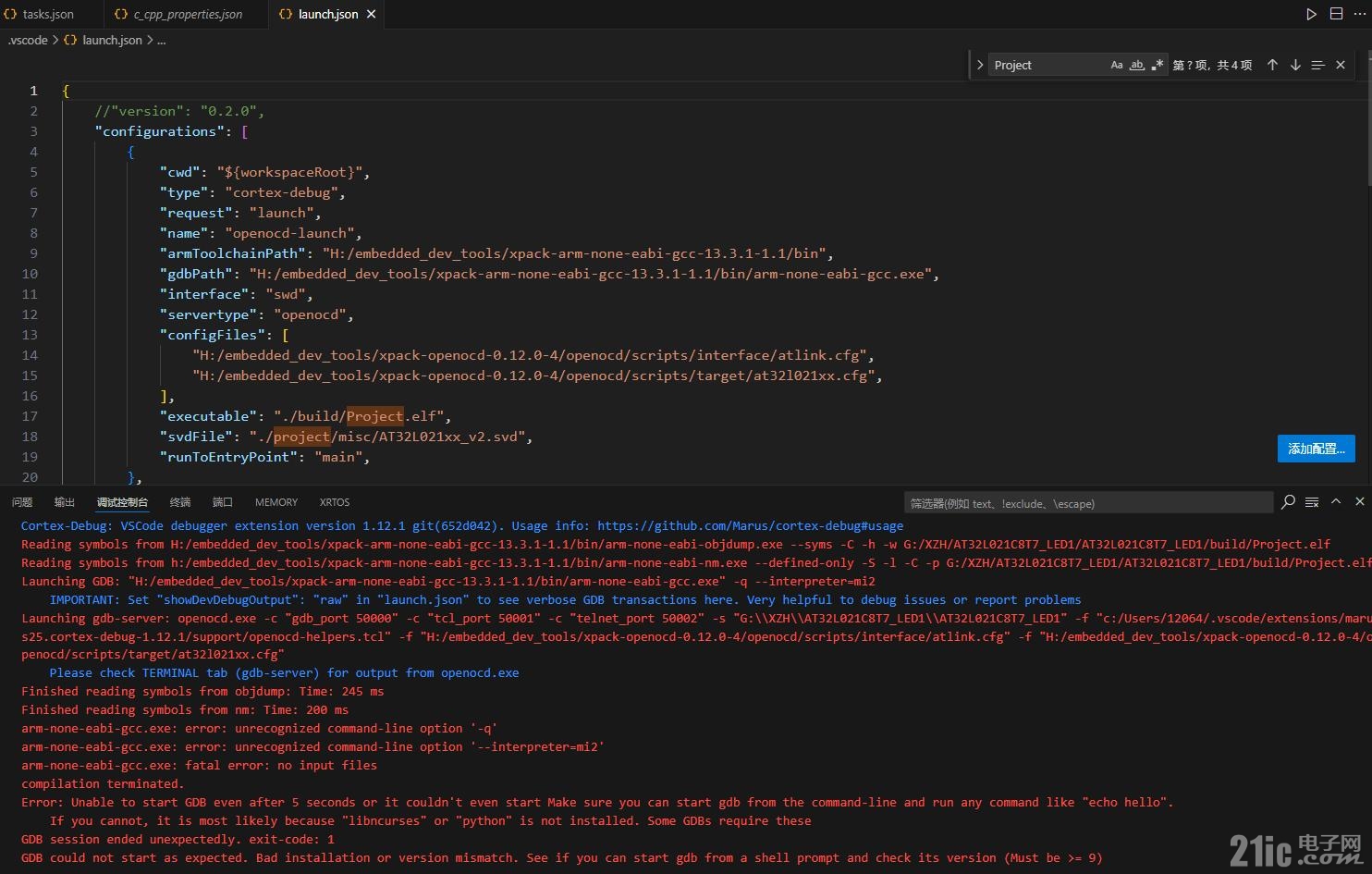Toggle Match Whole Word (ab) in find widget
This screenshot has height=874, width=1372.
(x=1137, y=65)
